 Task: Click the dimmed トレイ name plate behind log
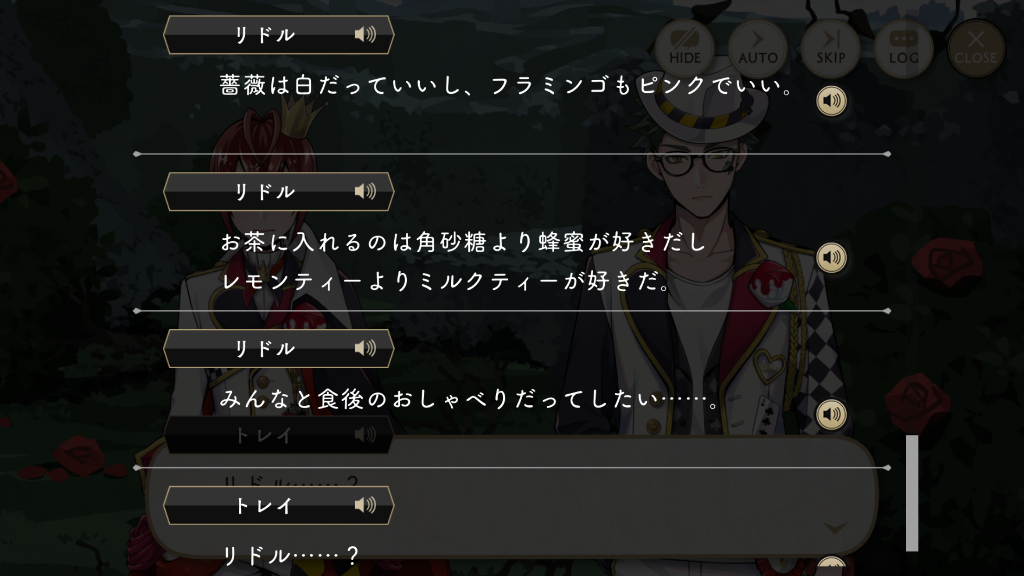pyautogui.click(x=278, y=434)
